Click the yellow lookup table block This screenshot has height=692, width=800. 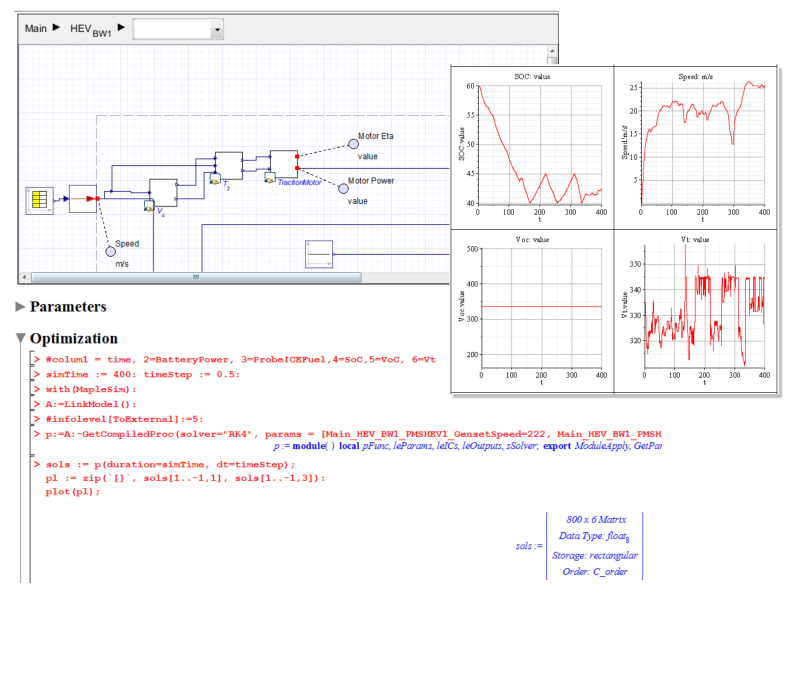click(x=39, y=200)
